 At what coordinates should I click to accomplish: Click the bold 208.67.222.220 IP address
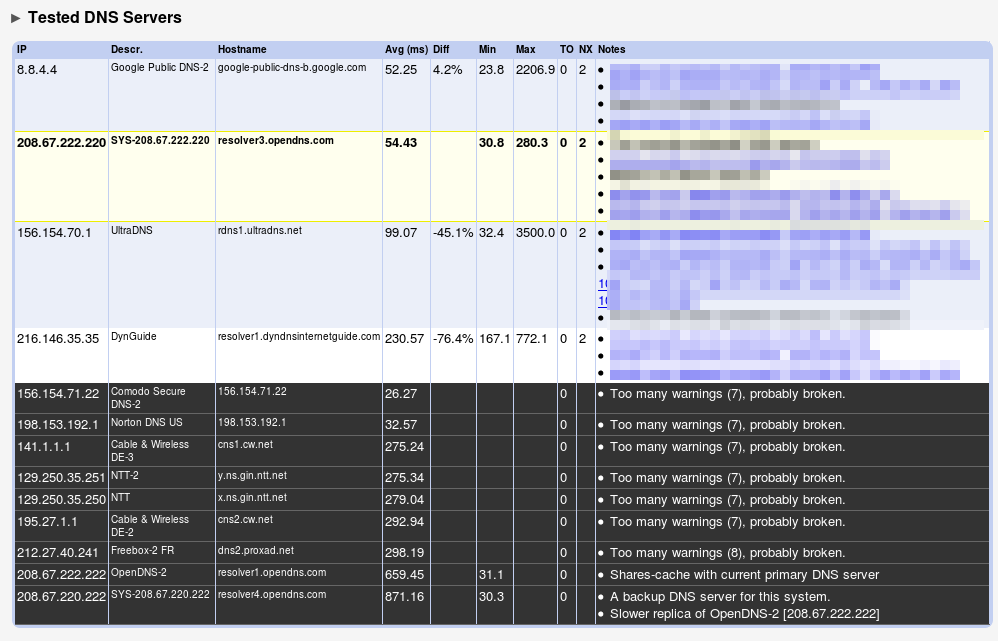coord(61,143)
